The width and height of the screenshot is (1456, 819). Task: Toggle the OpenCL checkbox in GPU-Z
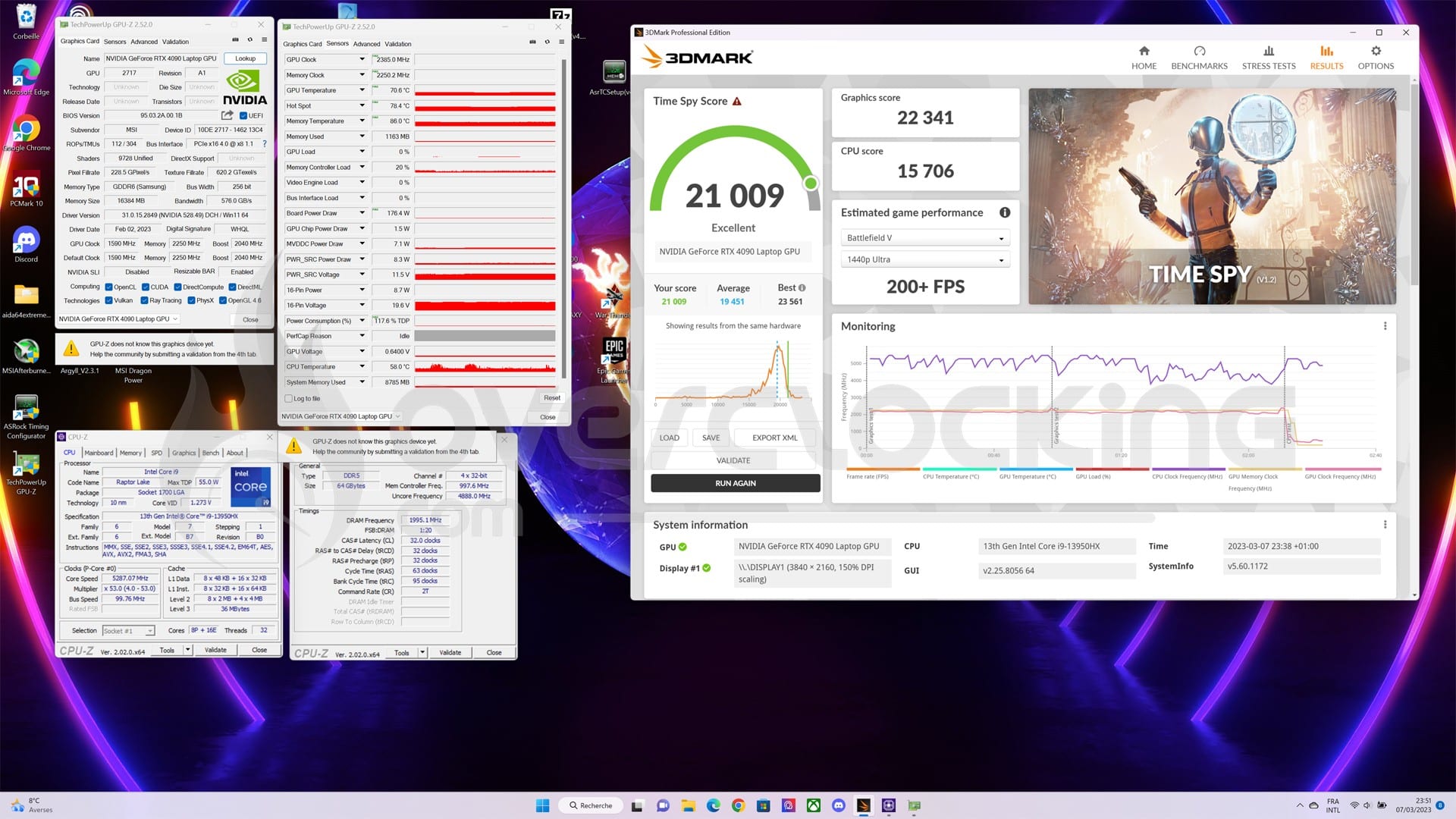tap(108, 287)
